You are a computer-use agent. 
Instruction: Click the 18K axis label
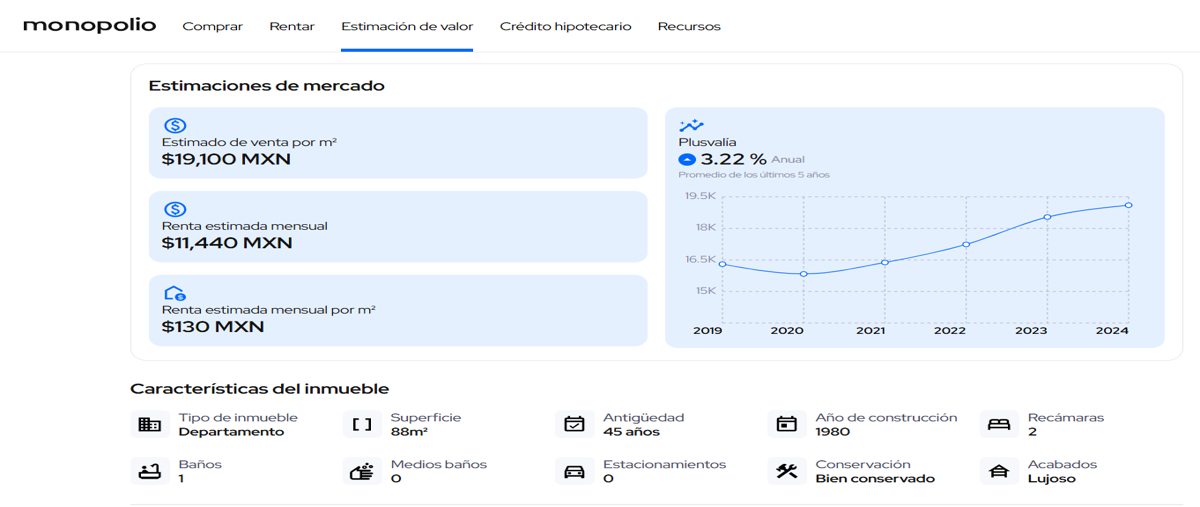click(x=706, y=227)
